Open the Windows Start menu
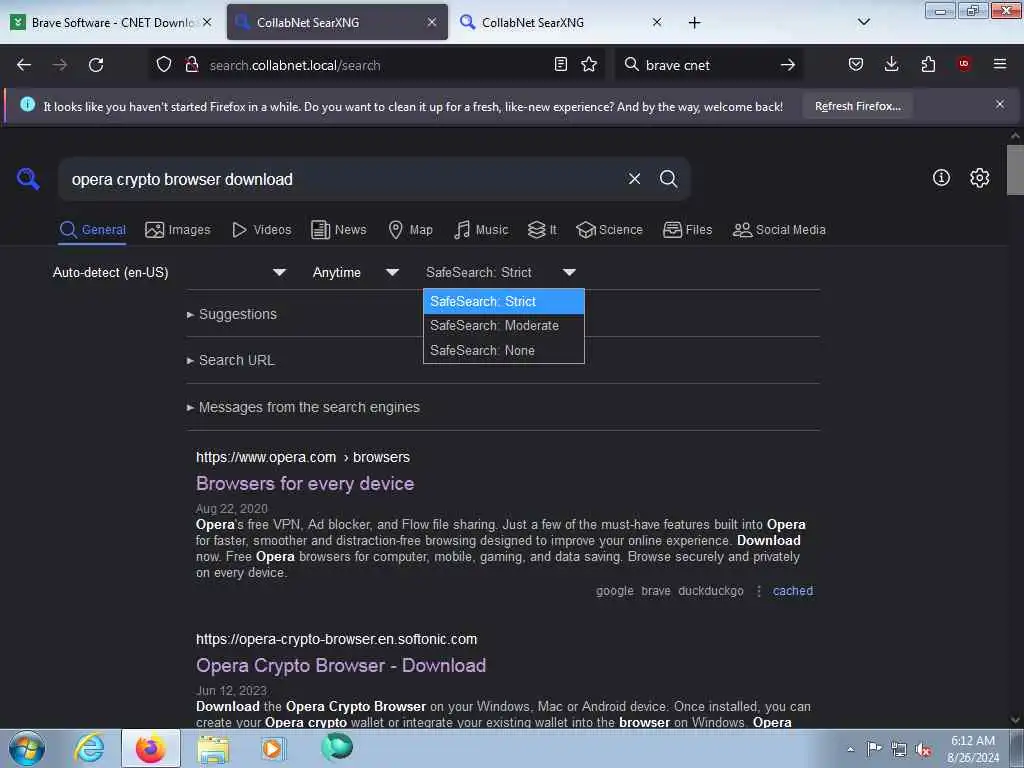 pos(27,748)
